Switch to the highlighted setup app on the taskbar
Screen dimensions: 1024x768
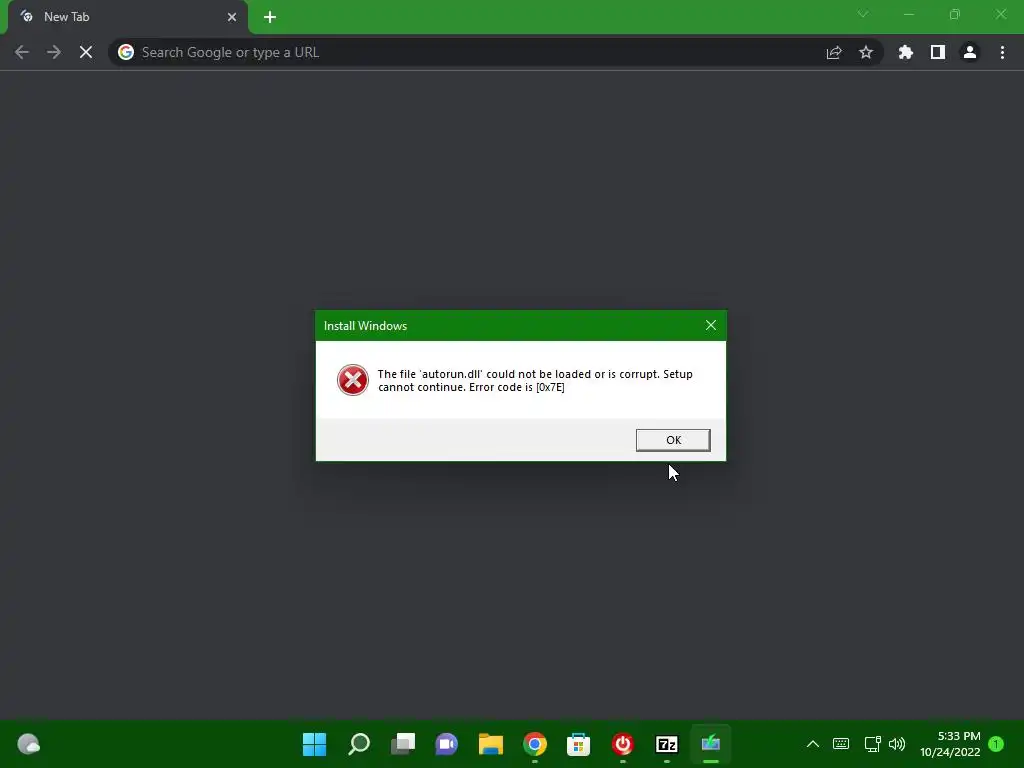(711, 744)
